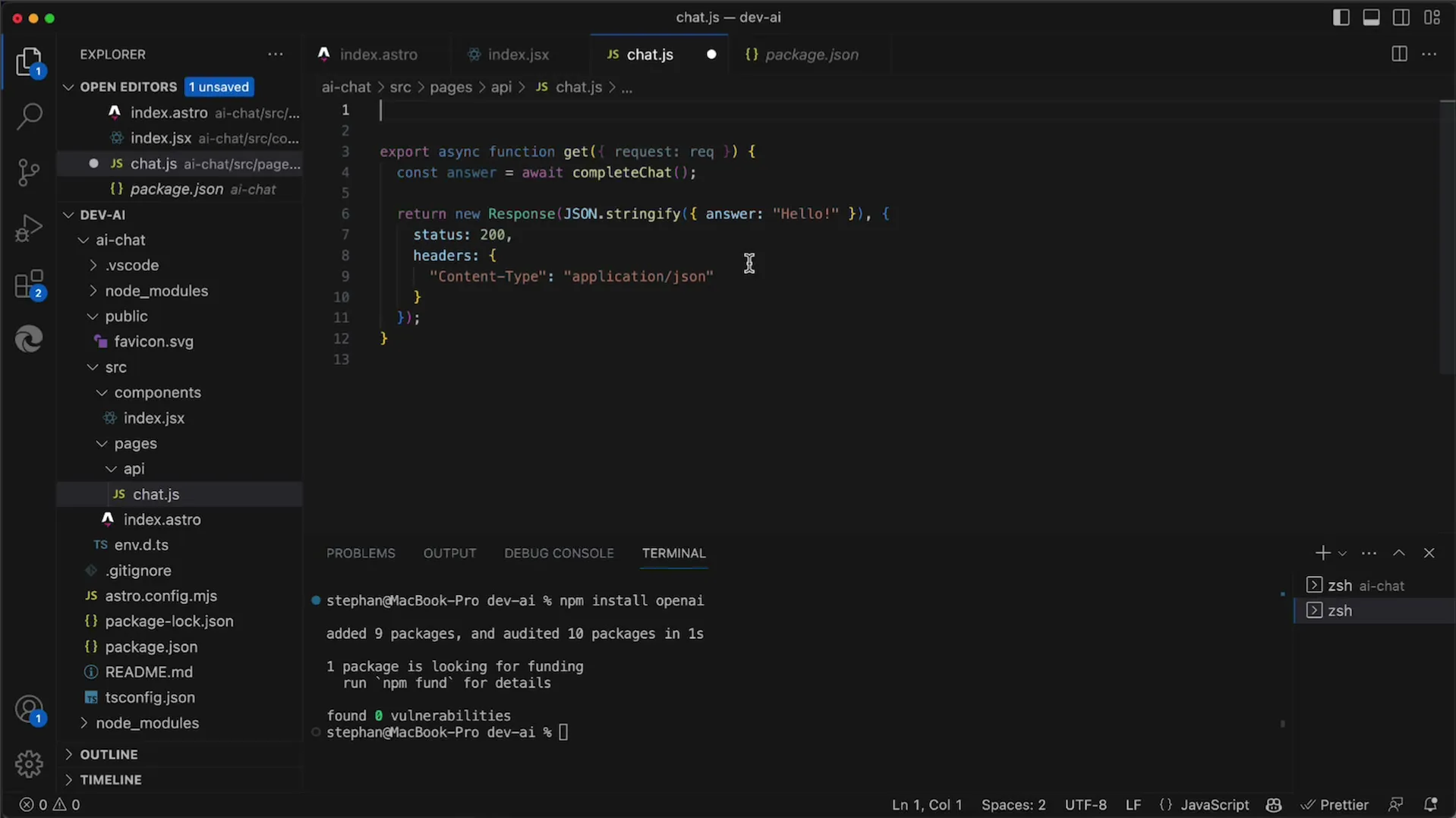Open Copilot status bar icon
1456x818 pixels.
coord(1274,804)
